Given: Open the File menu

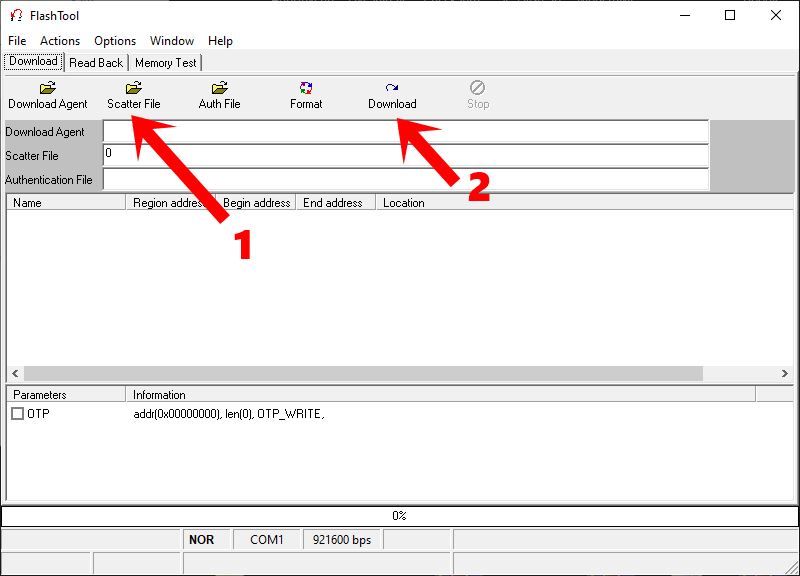Looking at the screenshot, I should [17, 41].
